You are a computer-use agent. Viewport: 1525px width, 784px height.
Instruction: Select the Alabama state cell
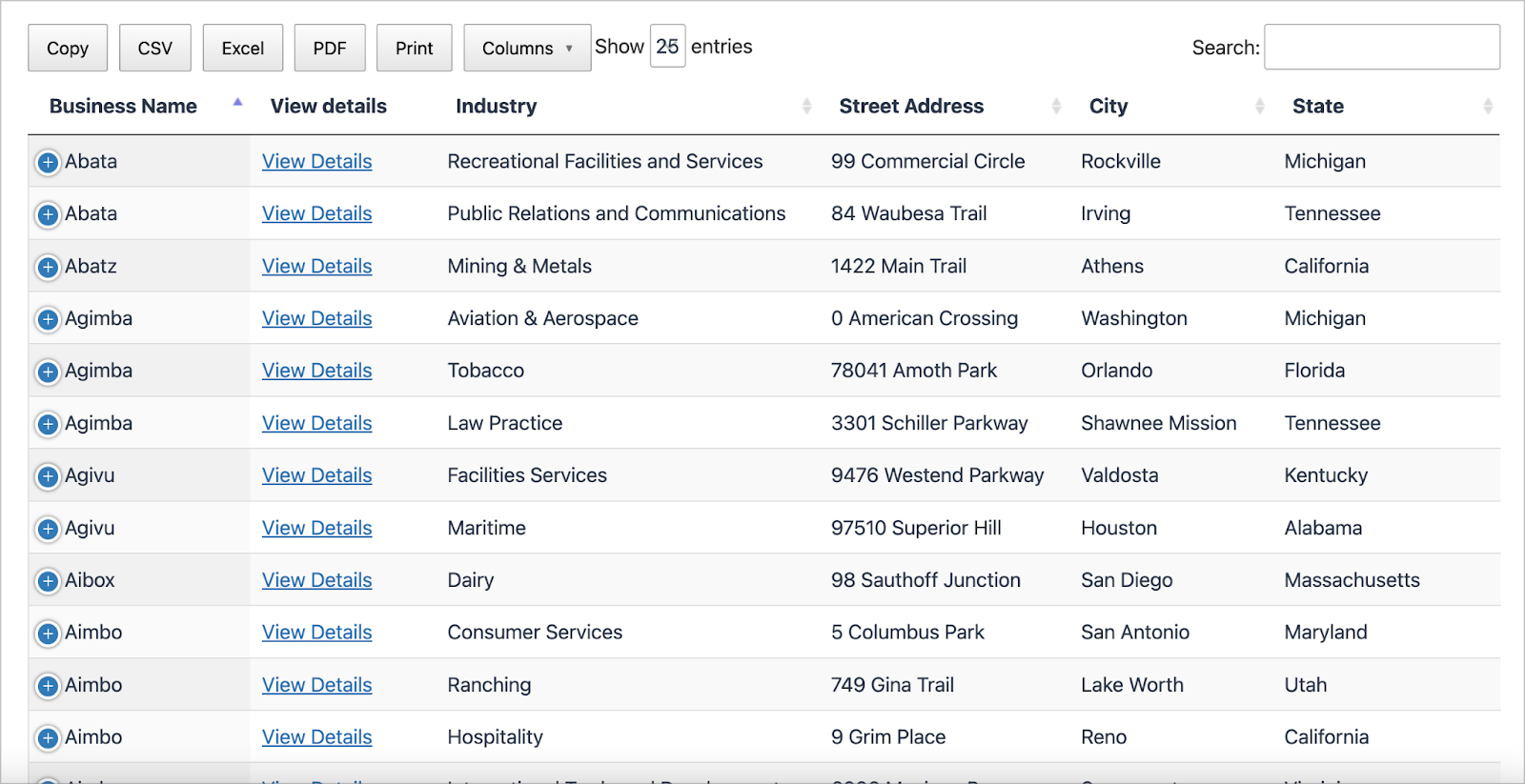1323,528
